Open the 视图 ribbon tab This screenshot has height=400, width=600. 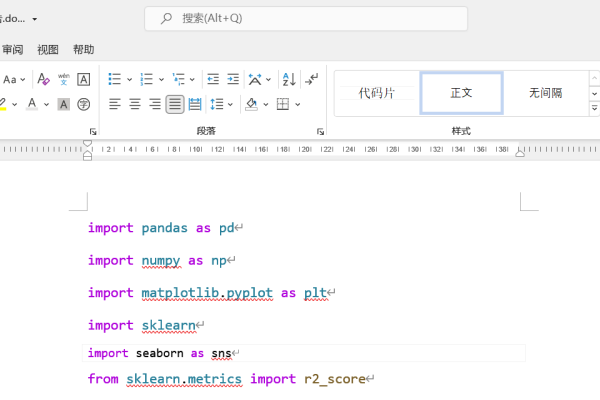(x=48, y=49)
